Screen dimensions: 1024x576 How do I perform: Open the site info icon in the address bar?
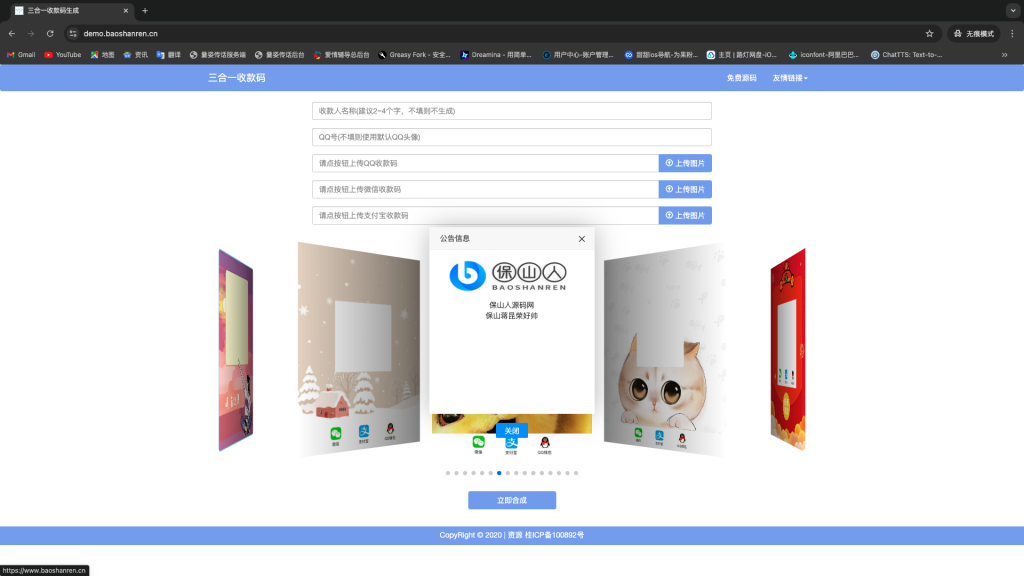[73, 33]
